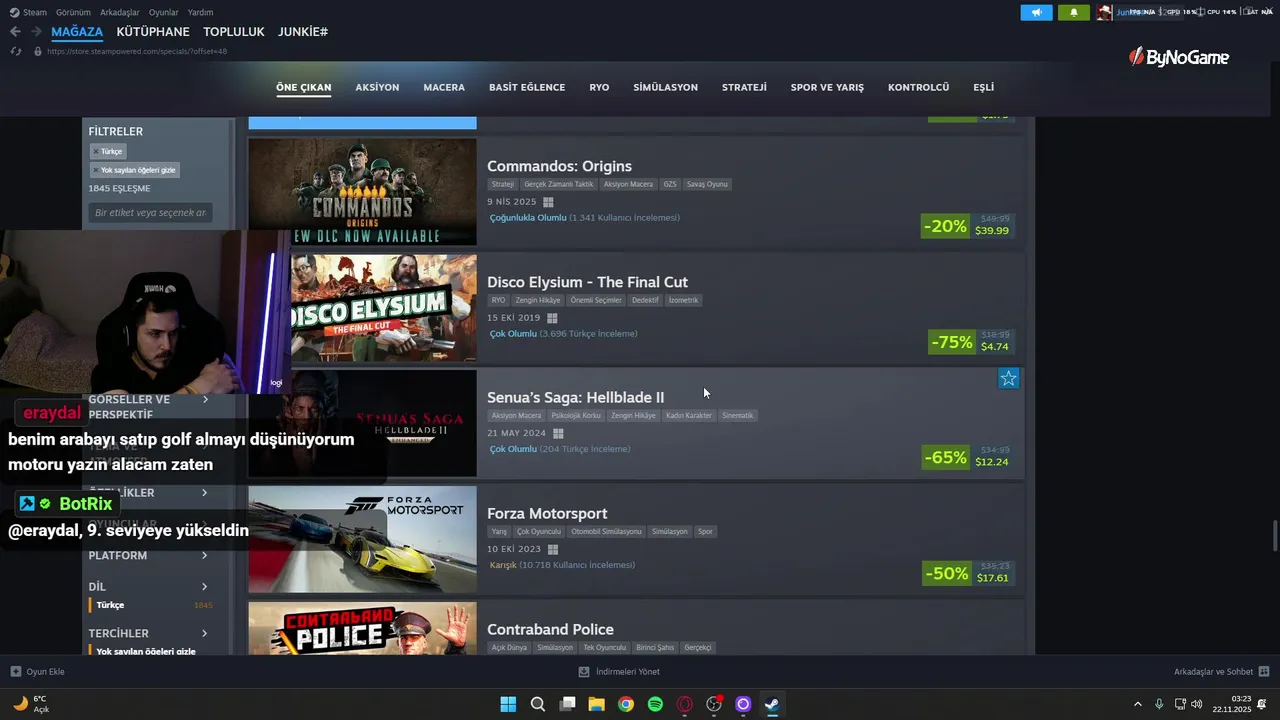Screen dimensions: 1280x720
Task: Expand the PLATFORM filter section
Action: [x=148, y=555]
